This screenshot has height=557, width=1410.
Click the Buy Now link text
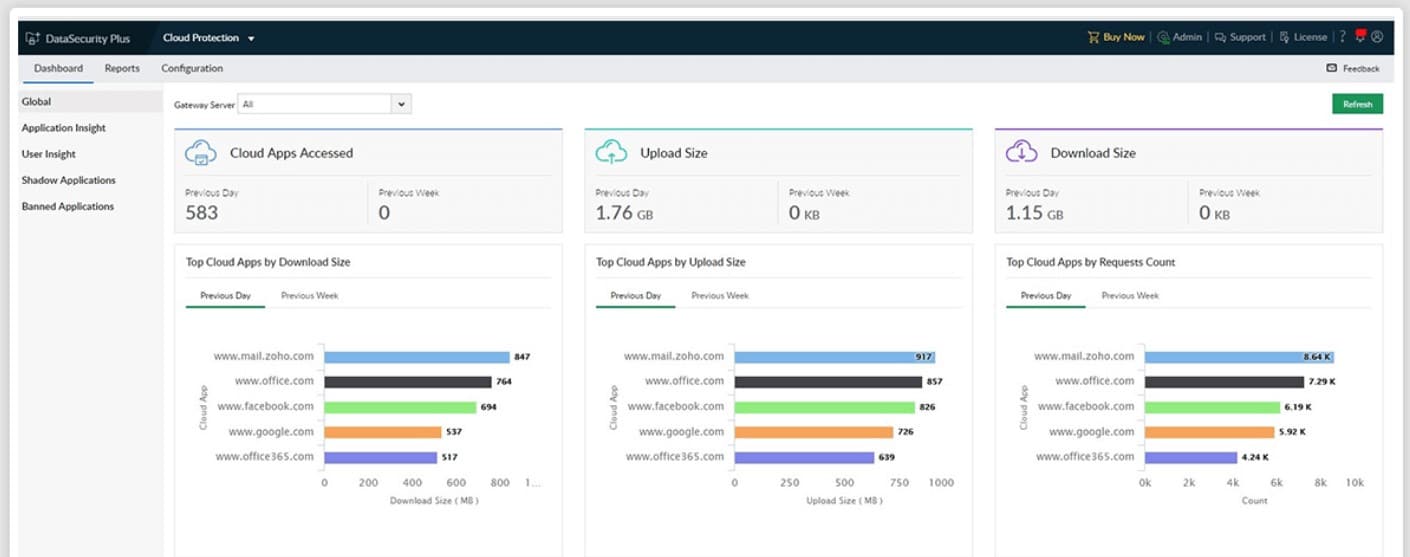click(x=1124, y=37)
